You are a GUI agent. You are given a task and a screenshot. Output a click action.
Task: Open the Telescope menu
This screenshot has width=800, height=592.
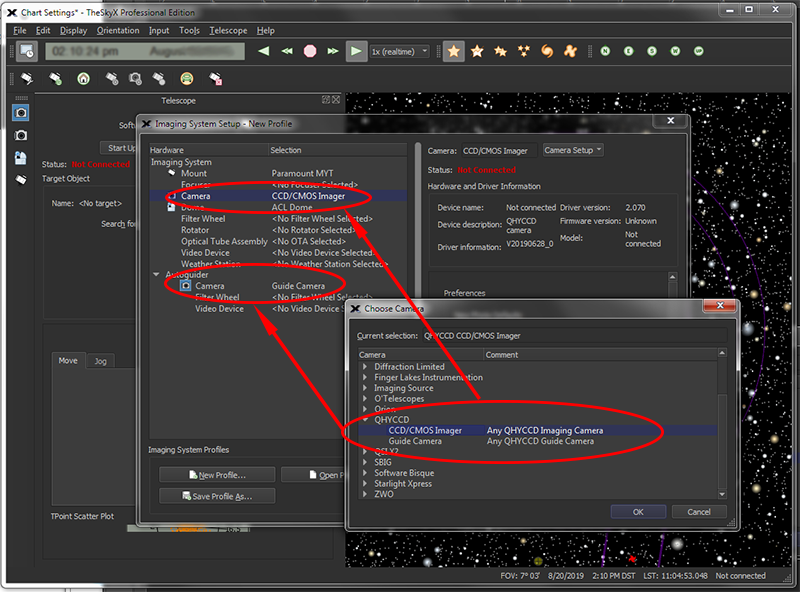point(228,31)
